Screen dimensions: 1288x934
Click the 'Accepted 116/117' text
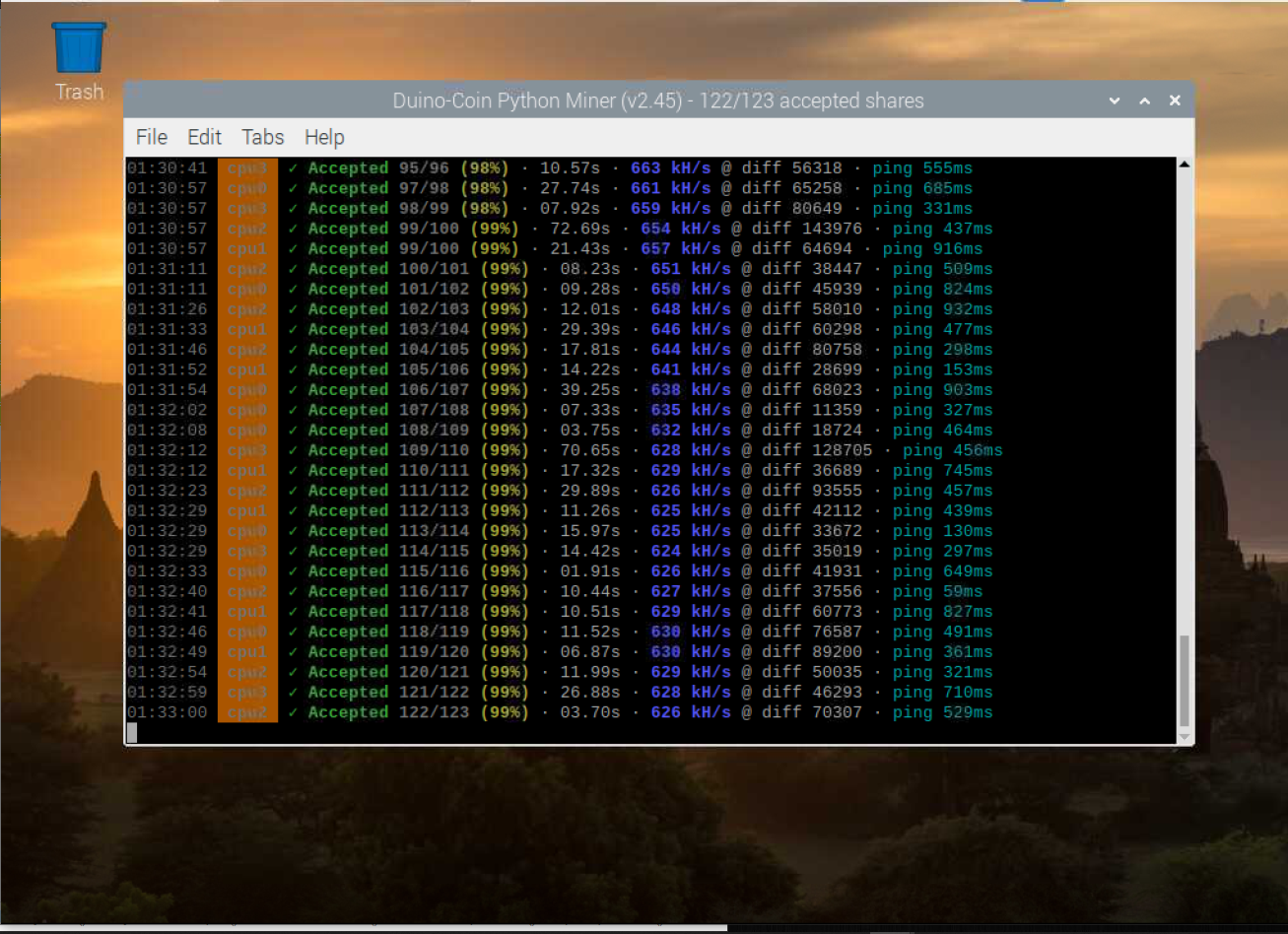(x=389, y=591)
